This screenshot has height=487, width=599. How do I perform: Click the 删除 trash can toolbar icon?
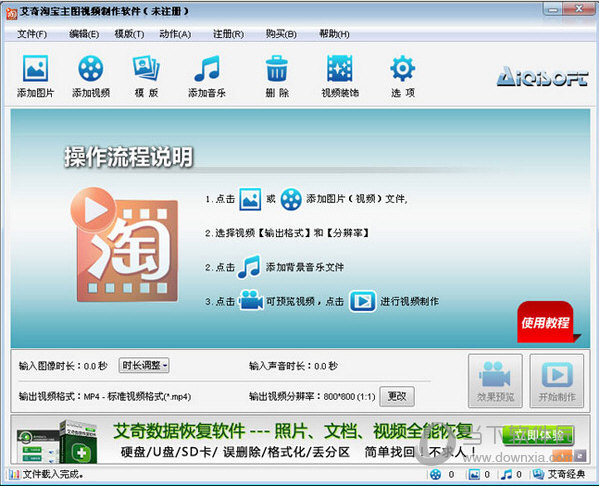click(x=277, y=68)
